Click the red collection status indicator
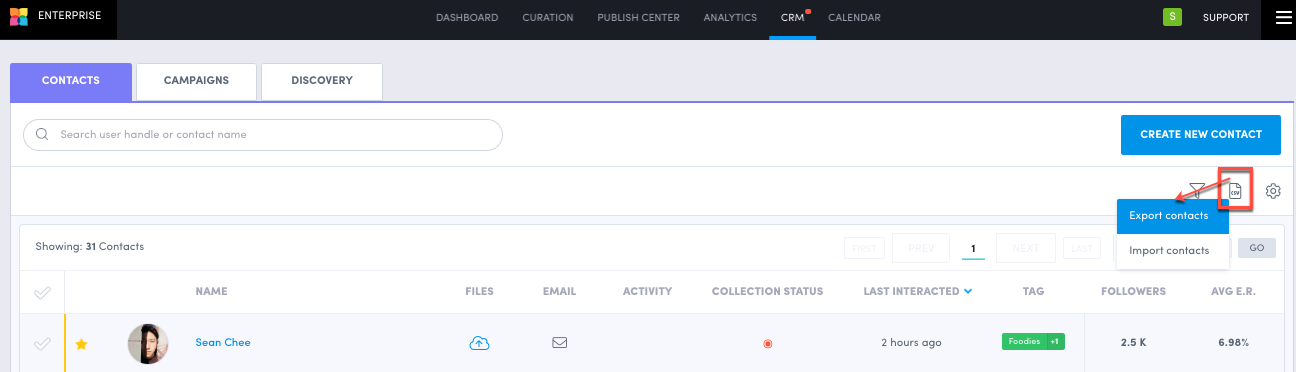This screenshot has width=1296, height=372. pos(767,343)
